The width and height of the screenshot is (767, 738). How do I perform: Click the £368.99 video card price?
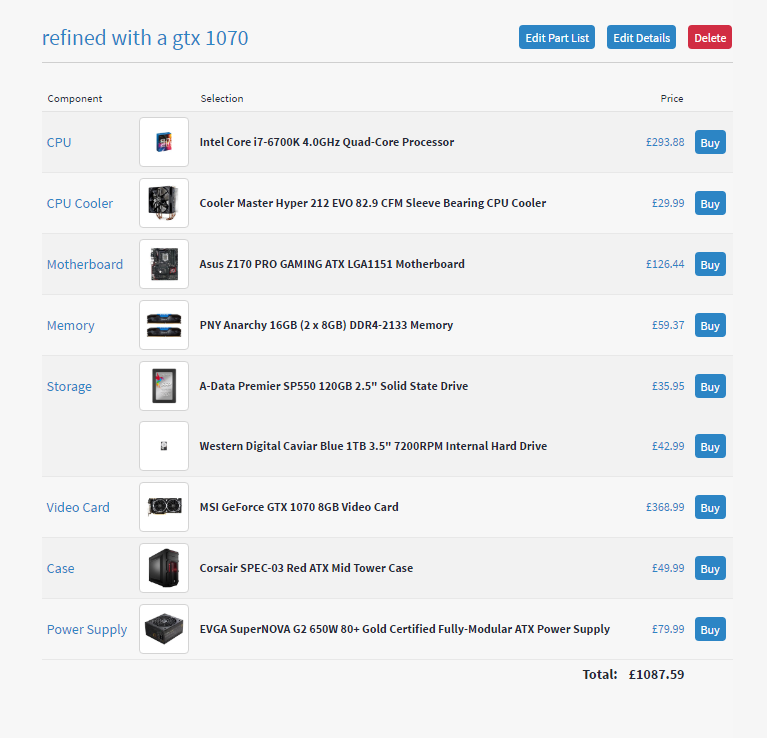coord(665,508)
